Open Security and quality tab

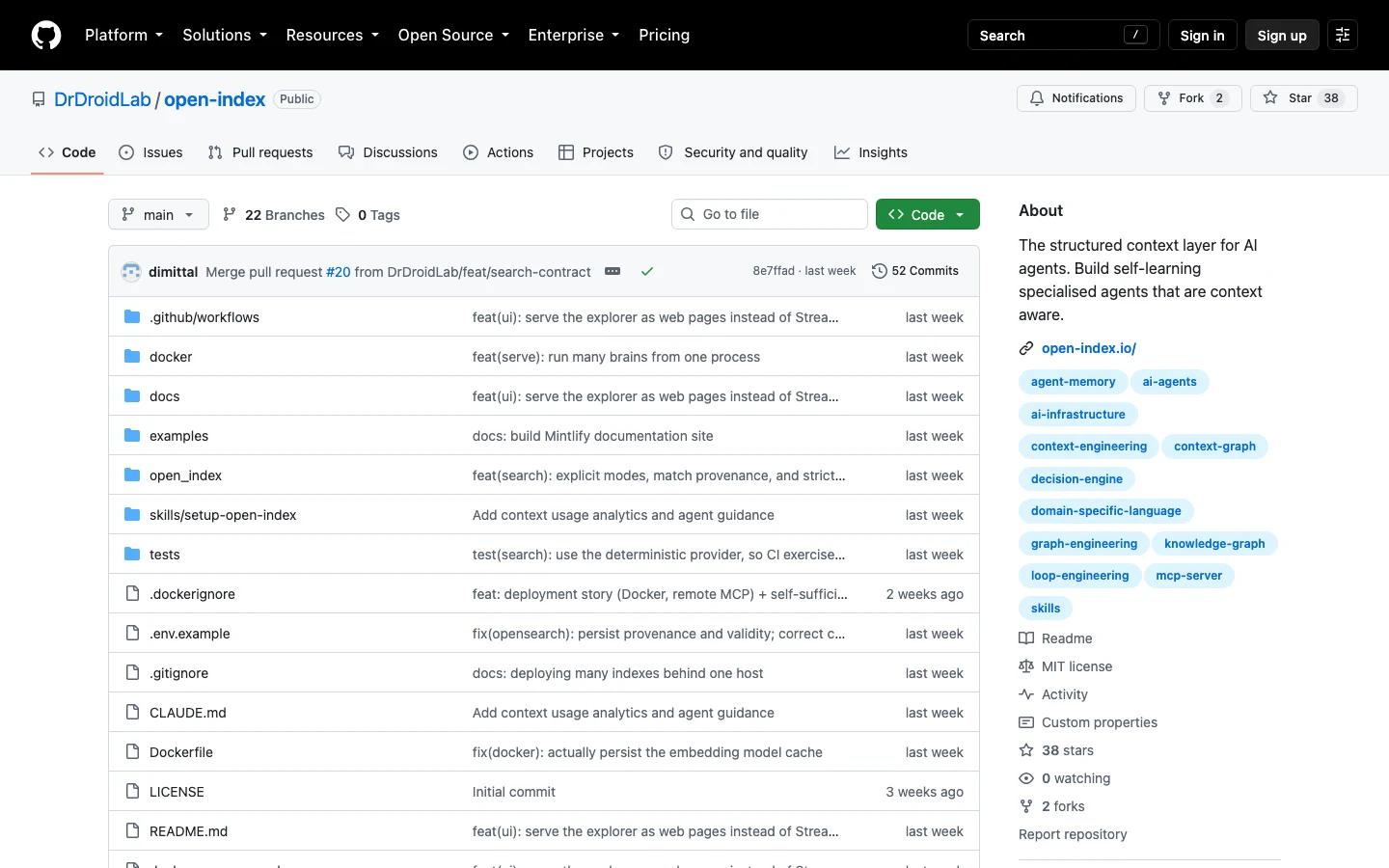click(x=733, y=152)
